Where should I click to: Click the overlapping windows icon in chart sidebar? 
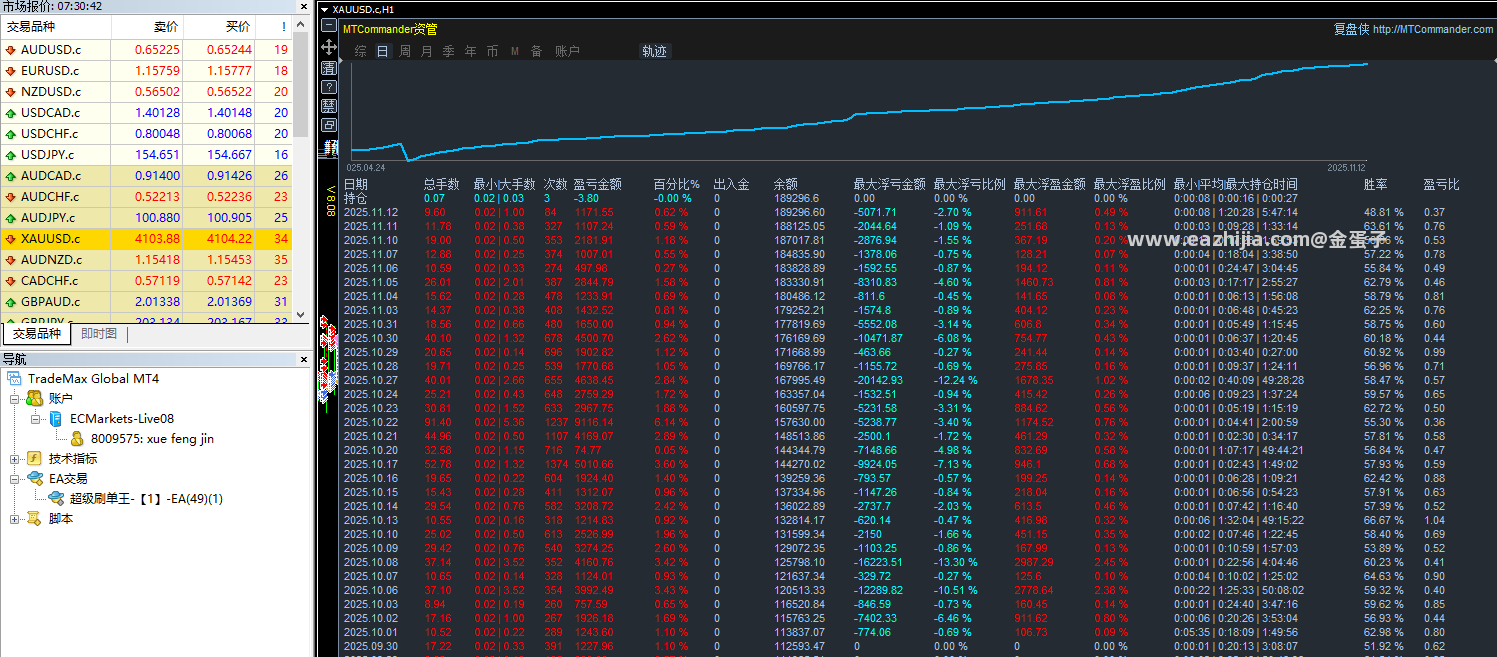point(328,125)
